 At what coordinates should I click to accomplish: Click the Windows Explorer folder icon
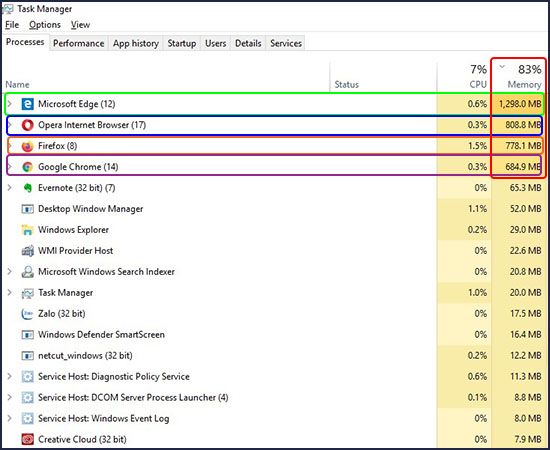[27, 230]
